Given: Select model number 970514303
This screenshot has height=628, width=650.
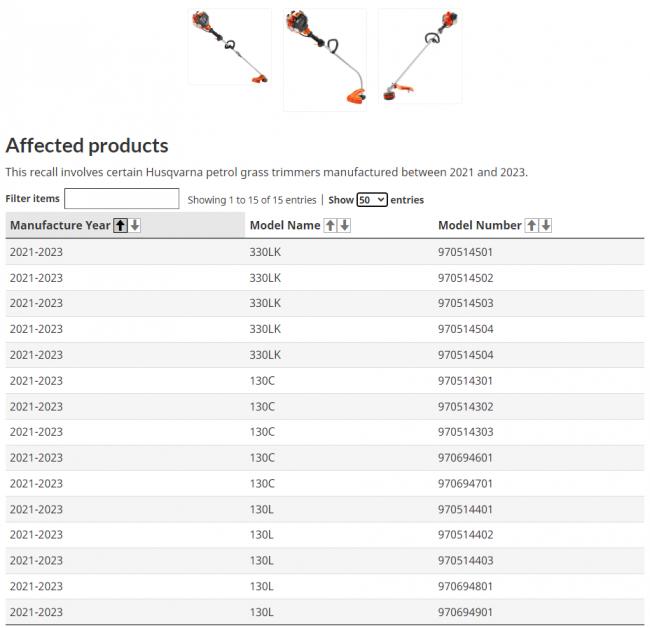Looking at the screenshot, I should point(466,432).
